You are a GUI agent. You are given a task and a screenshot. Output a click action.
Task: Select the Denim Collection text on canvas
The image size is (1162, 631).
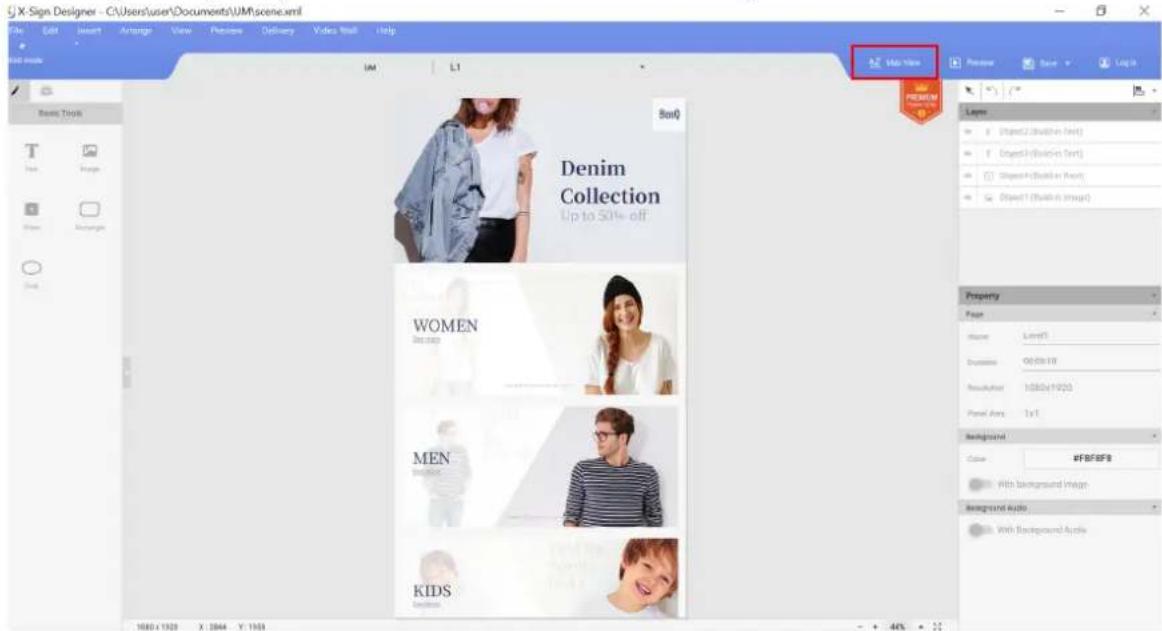pyautogui.click(x=609, y=182)
